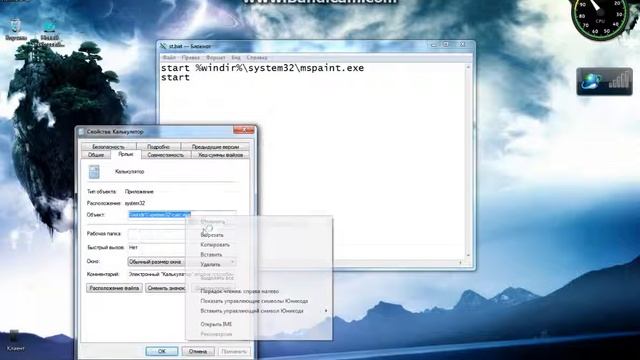
Task: Open the Окно window size dropdown
Action: 182,262
